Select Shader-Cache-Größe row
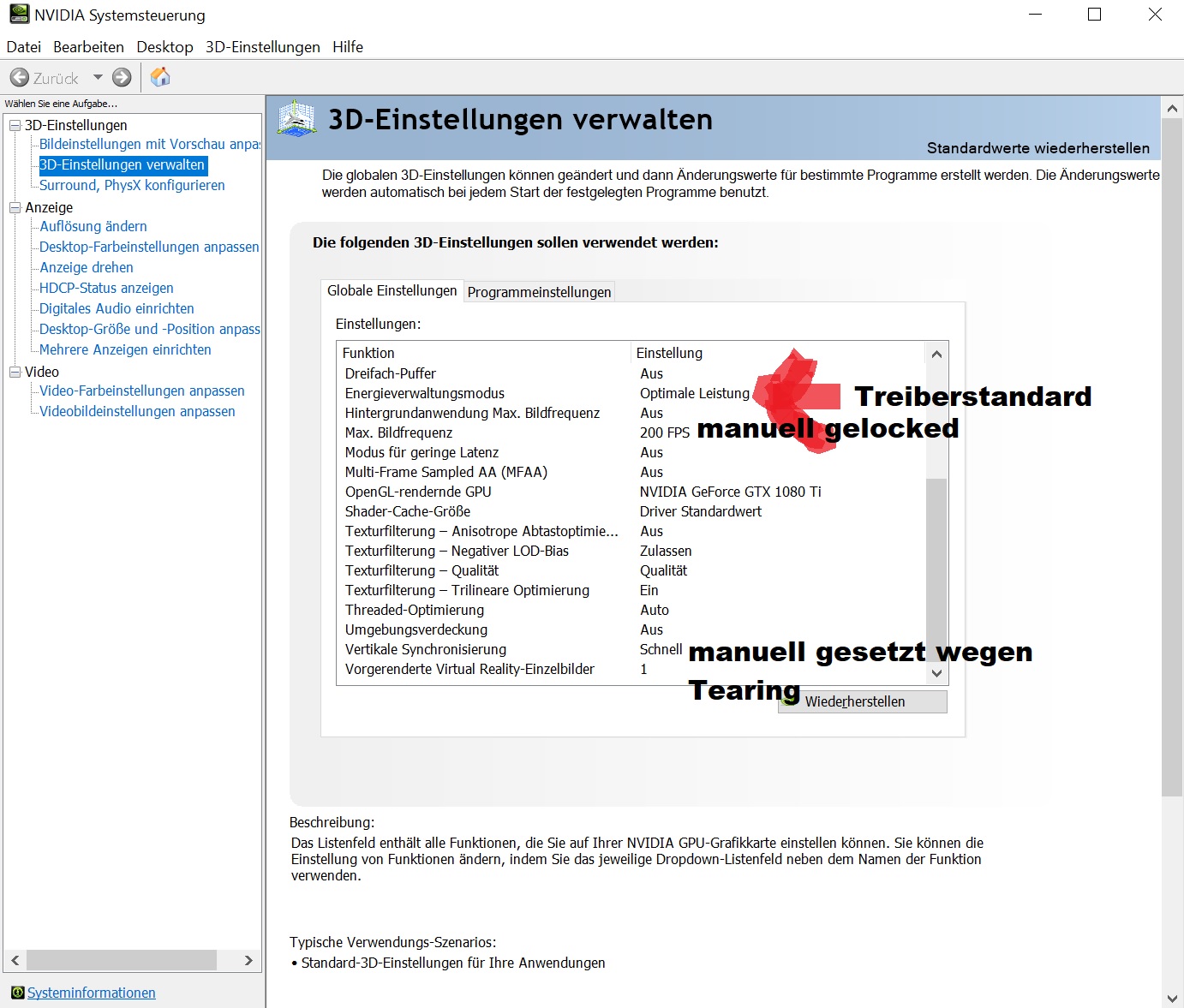The height and width of the screenshot is (1008, 1184). (632, 512)
